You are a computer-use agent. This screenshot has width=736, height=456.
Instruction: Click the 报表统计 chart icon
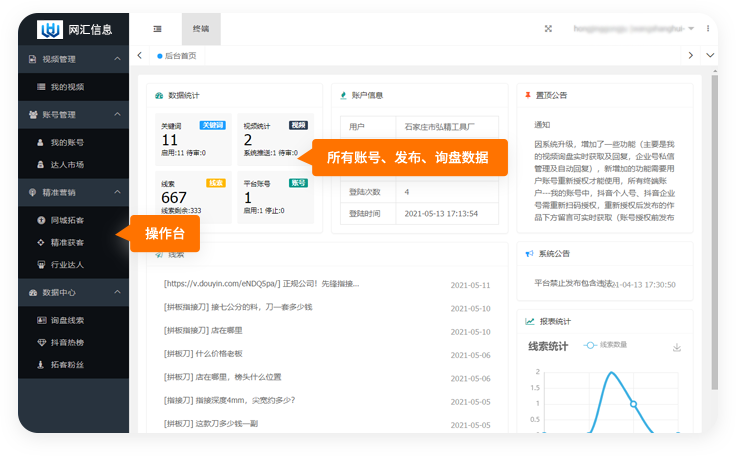pyautogui.click(x=530, y=321)
